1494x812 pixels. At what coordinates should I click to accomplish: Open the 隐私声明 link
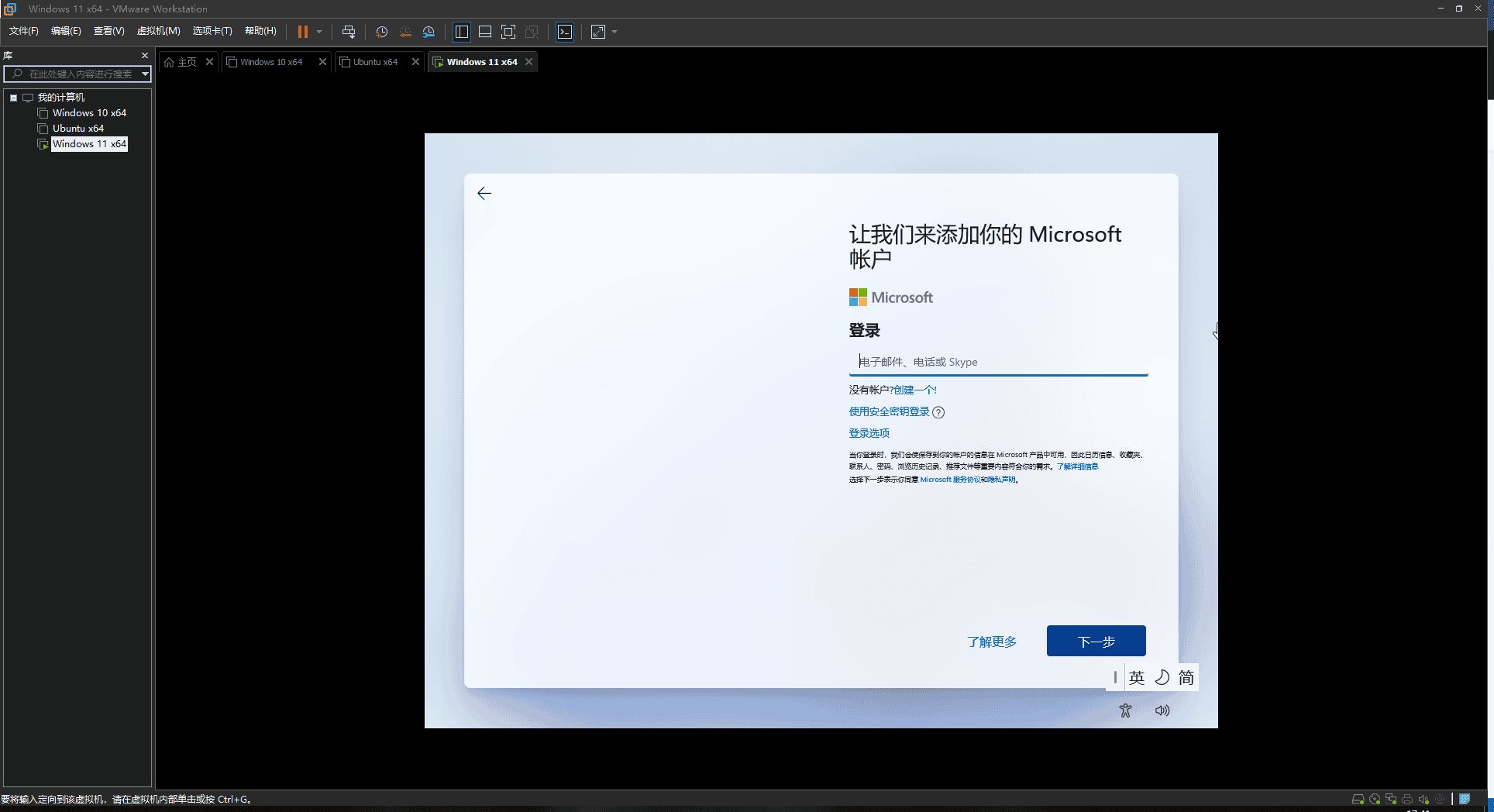point(1001,480)
